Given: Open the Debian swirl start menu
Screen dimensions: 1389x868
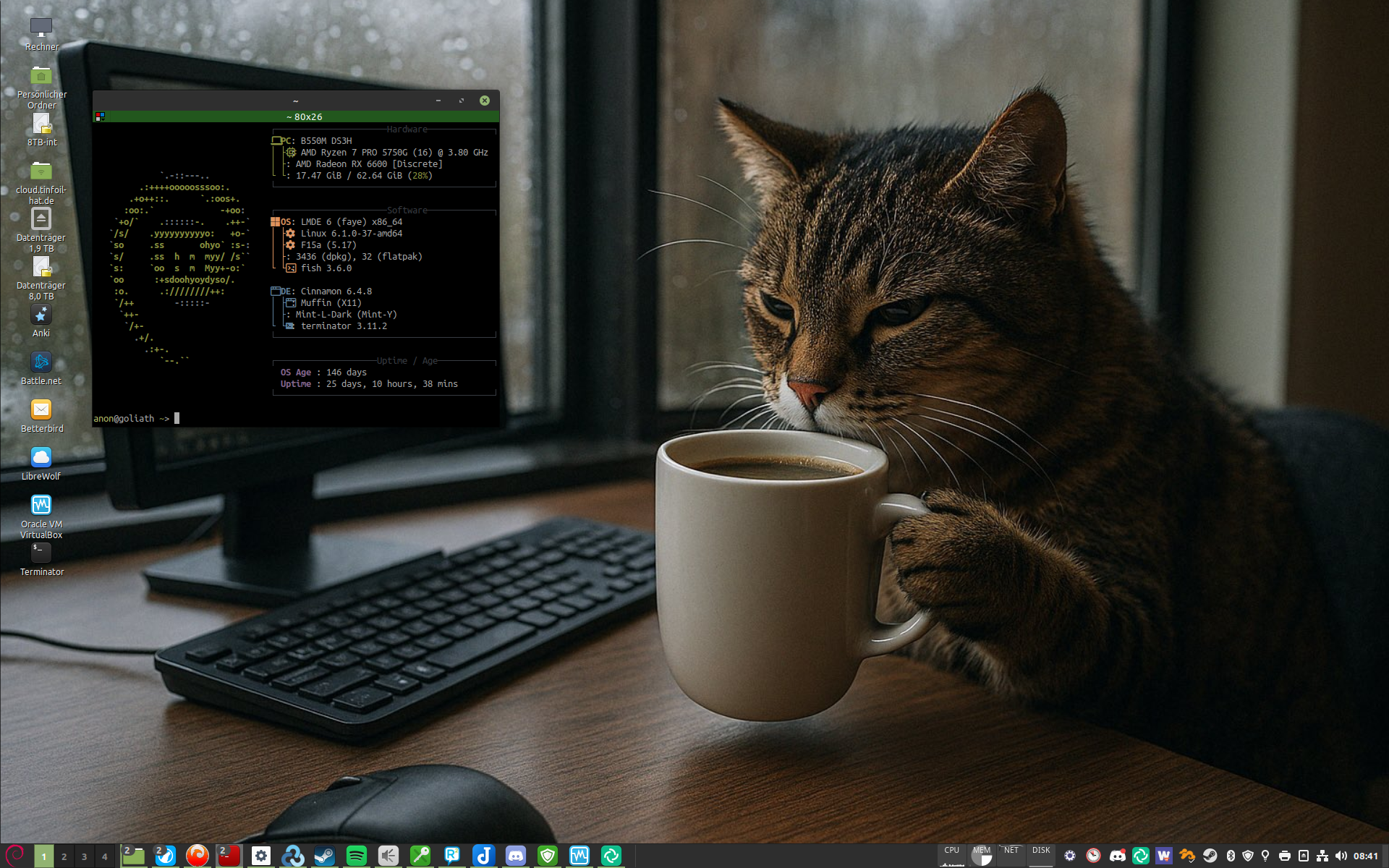Looking at the screenshot, I should (x=15, y=856).
